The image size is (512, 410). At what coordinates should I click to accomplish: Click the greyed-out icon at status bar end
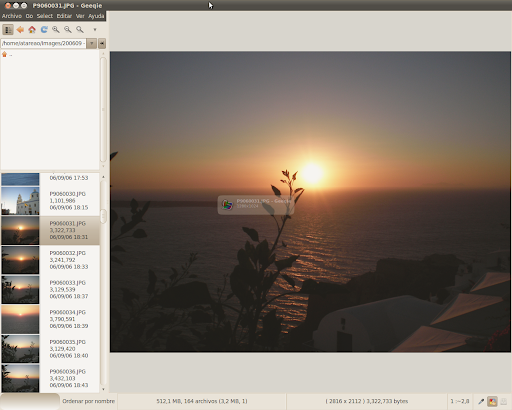point(504,402)
